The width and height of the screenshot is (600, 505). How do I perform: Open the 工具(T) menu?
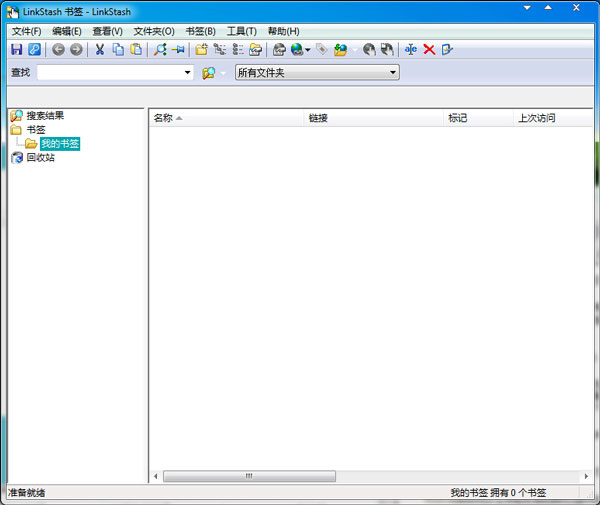tap(241, 31)
